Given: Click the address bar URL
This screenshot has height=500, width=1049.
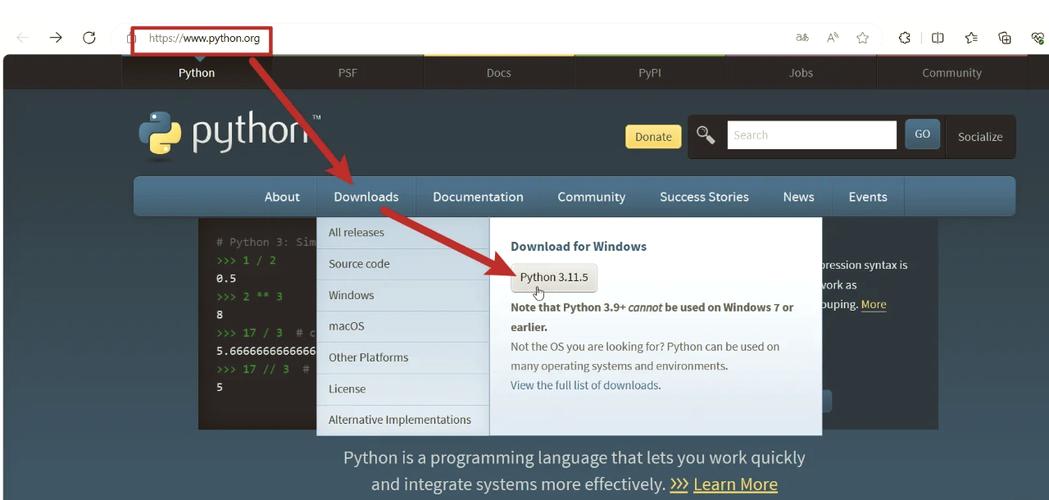Looking at the screenshot, I should click(204, 38).
